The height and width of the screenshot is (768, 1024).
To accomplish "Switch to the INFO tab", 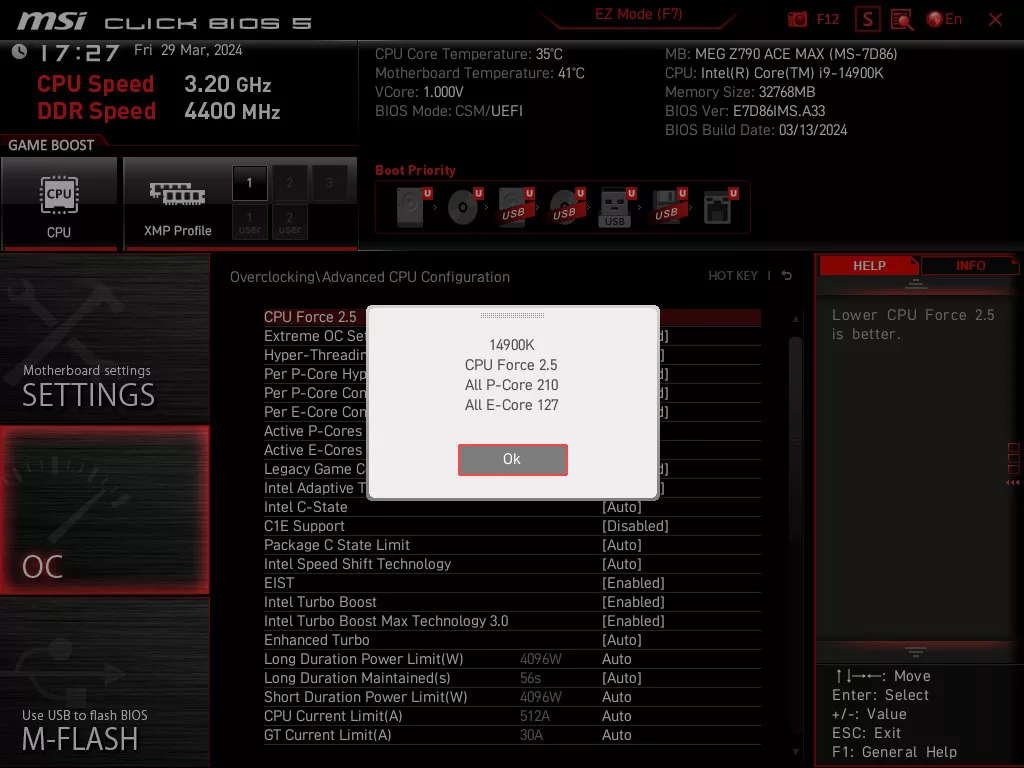I will (968, 265).
